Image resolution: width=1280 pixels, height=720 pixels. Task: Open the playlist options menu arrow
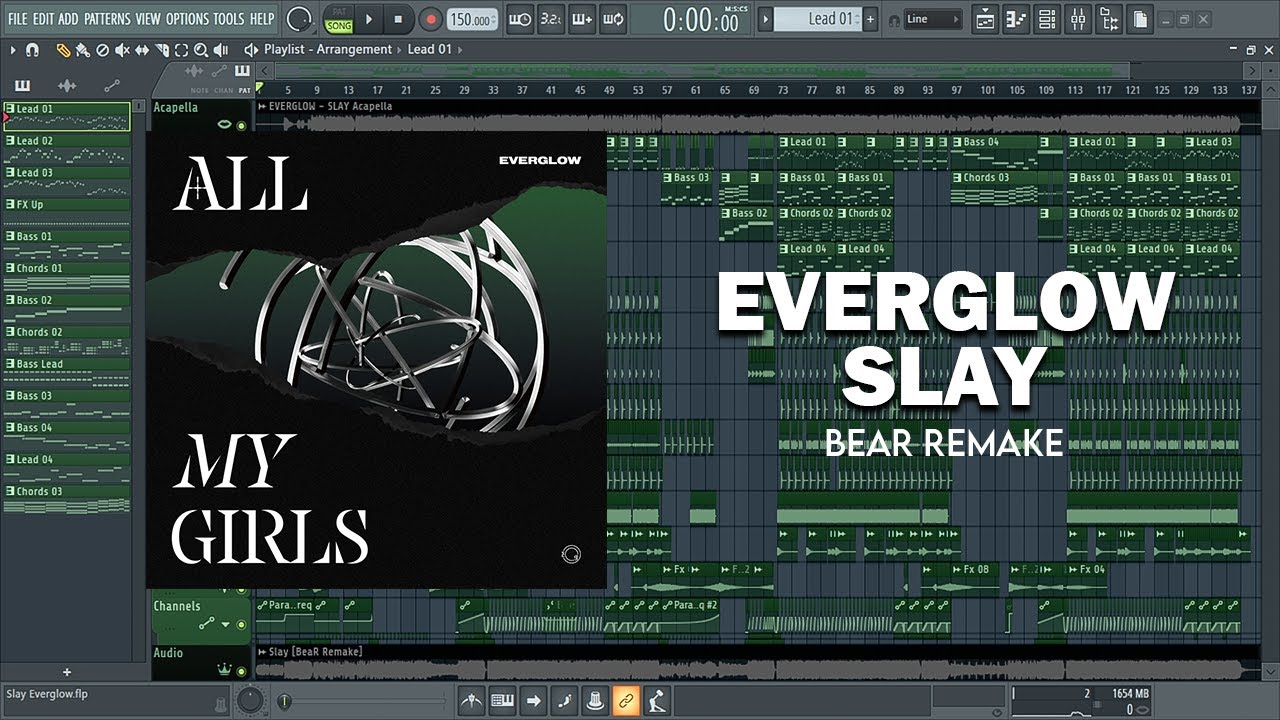click(x=13, y=50)
